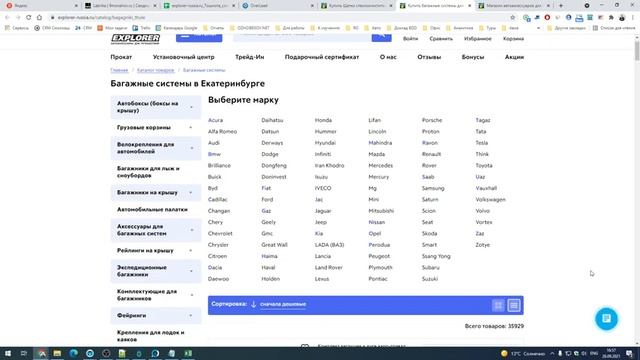Switch to grid view of products

click(498, 305)
